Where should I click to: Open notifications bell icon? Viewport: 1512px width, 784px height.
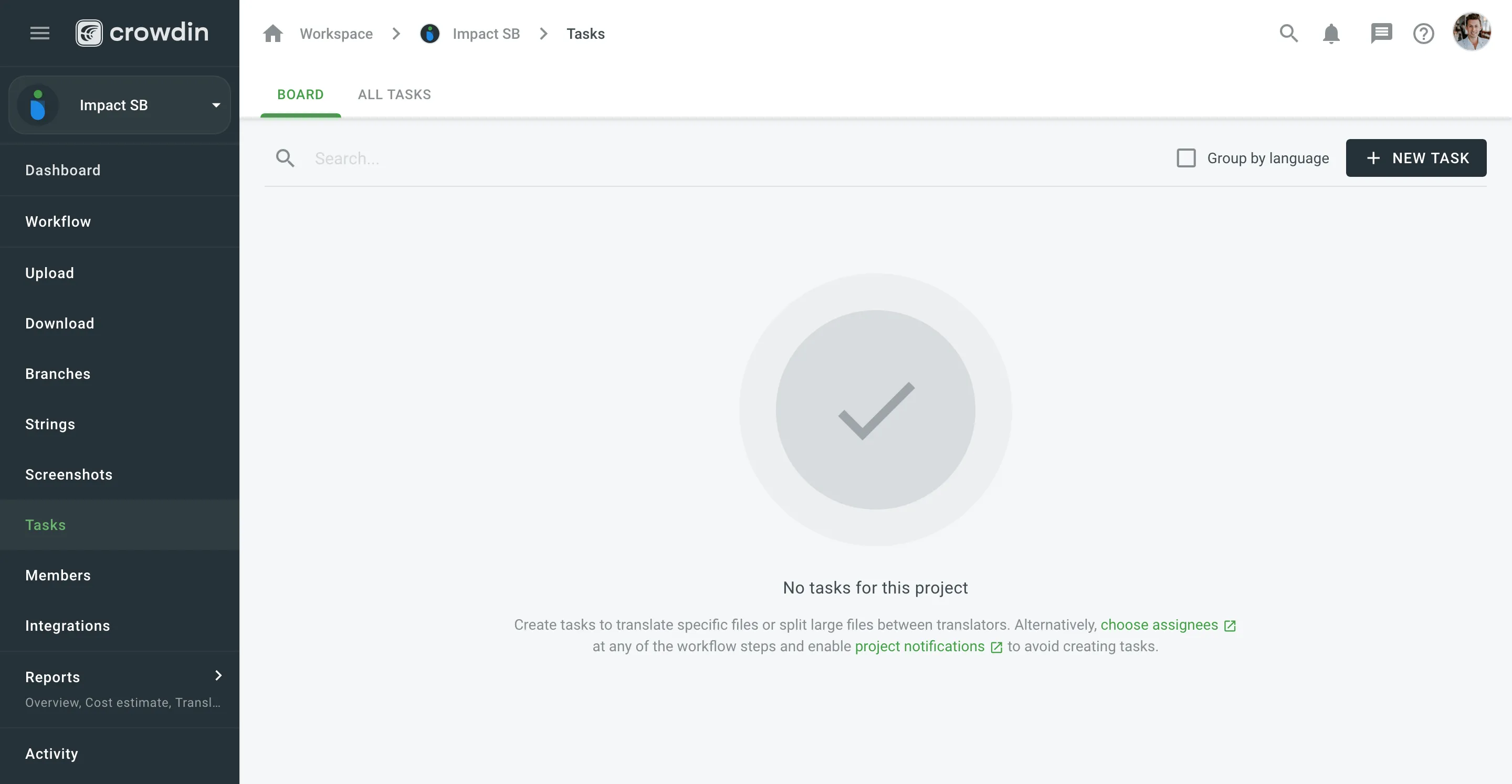point(1331,34)
